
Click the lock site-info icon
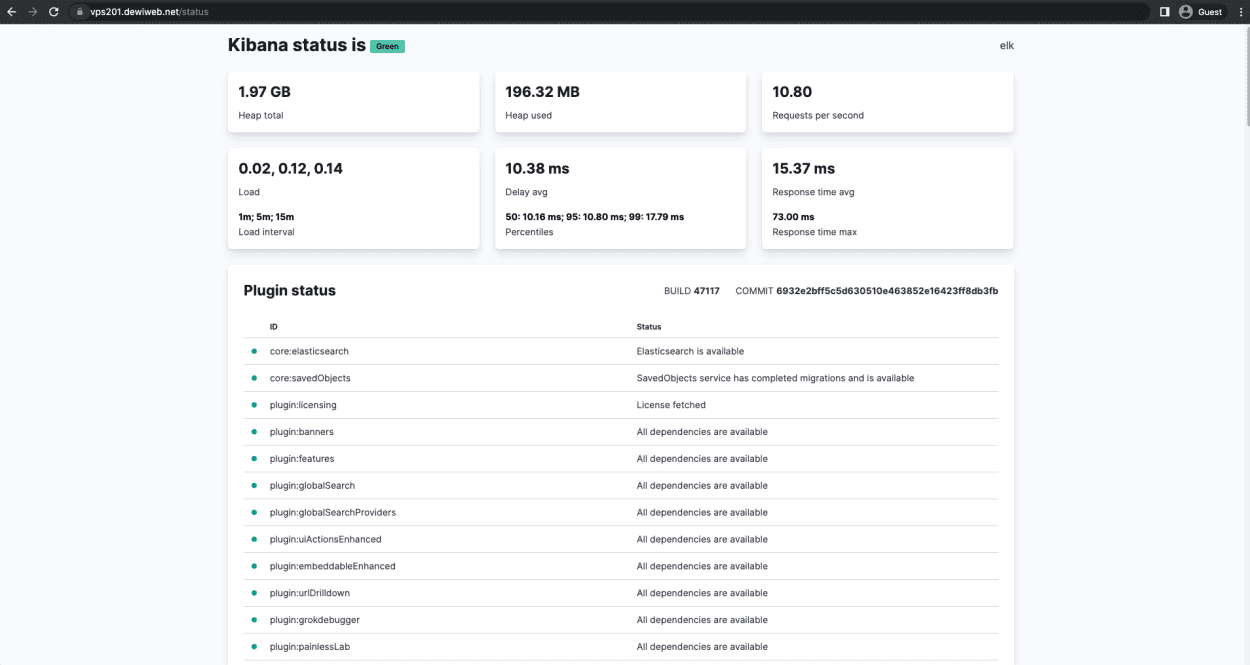point(81,12)
